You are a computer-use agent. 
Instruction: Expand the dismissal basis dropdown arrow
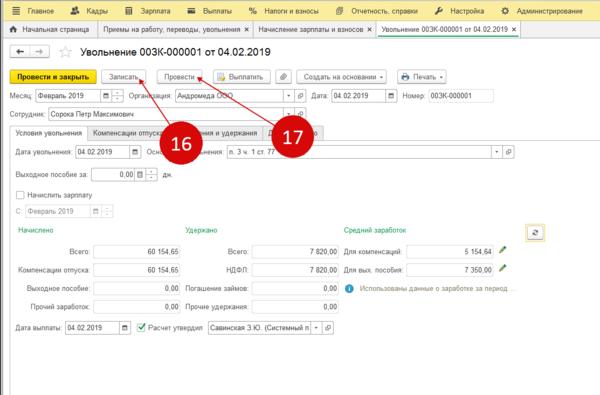point(497,152)
